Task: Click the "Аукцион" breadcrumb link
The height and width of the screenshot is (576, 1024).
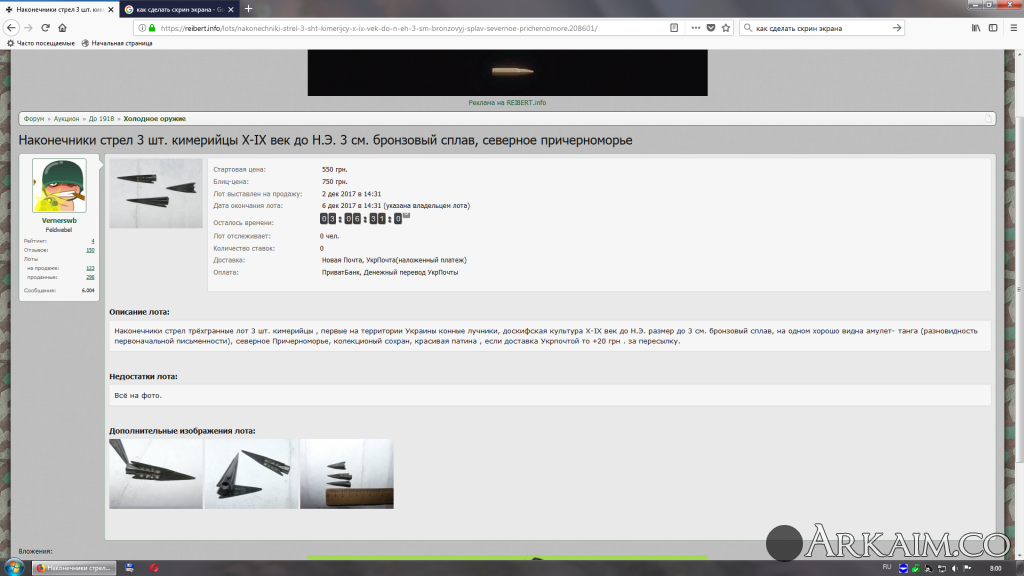Action: [x=66, y=119]
